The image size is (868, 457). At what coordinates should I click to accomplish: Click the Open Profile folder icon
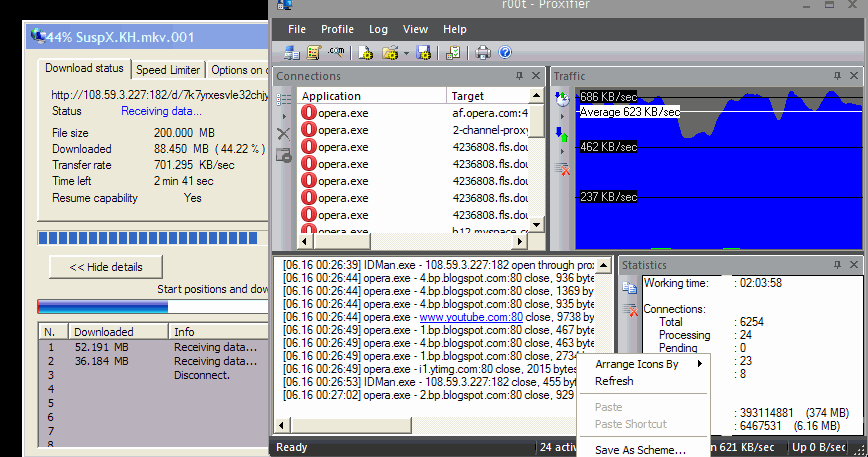click(390, 53)
